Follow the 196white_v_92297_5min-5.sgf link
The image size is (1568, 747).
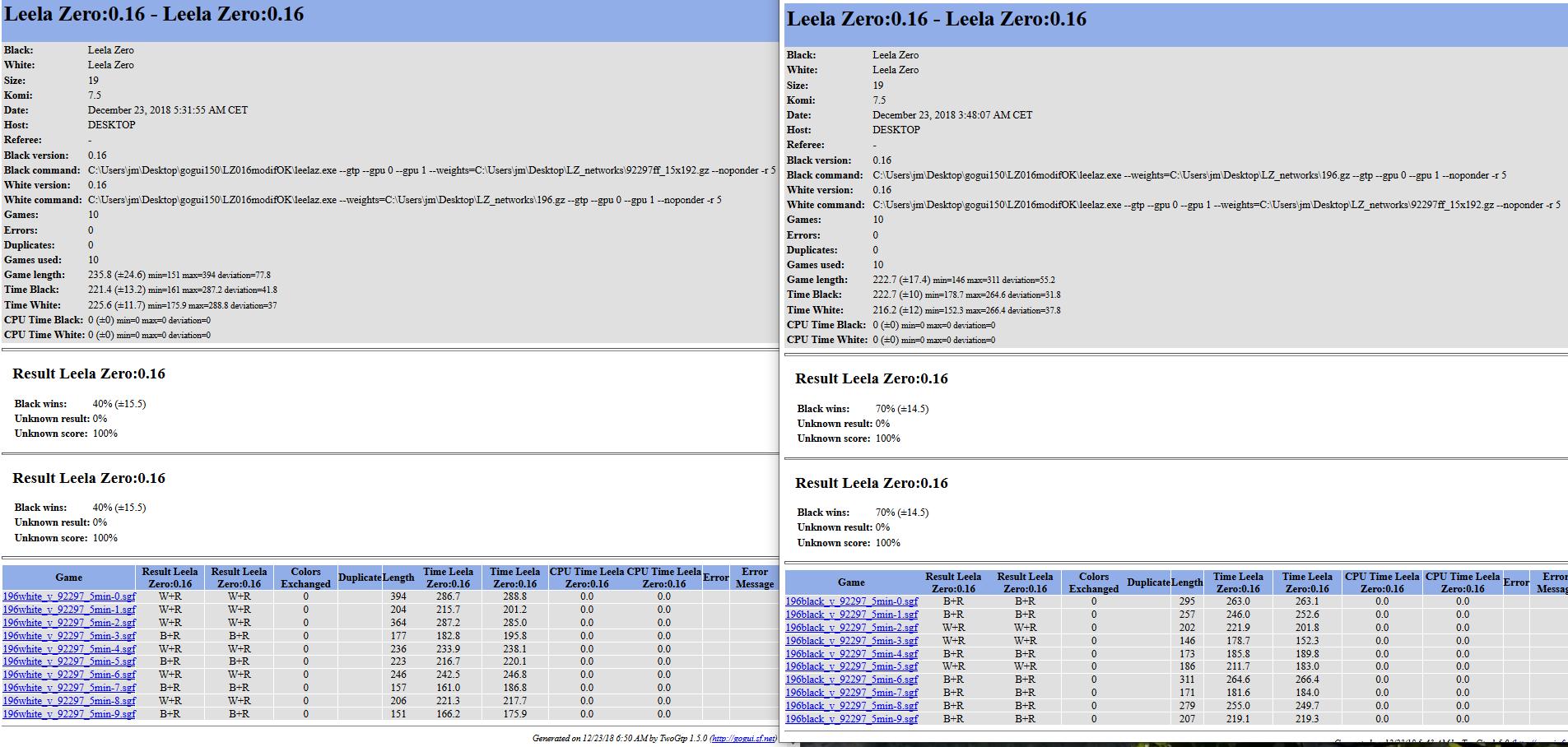[69, 661]
